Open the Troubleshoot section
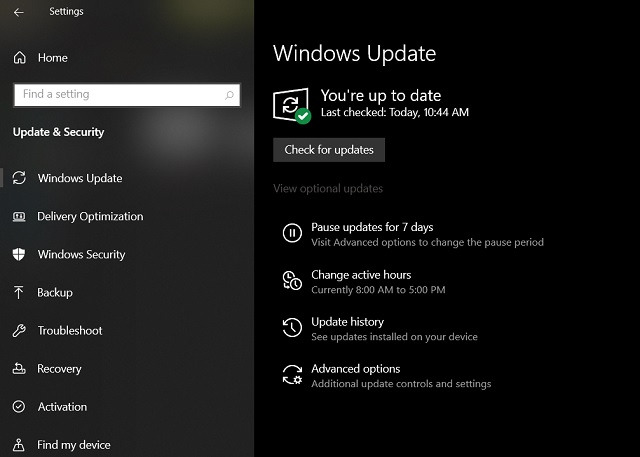This screenshot has height=457, width=640. [x=70, y=331]
